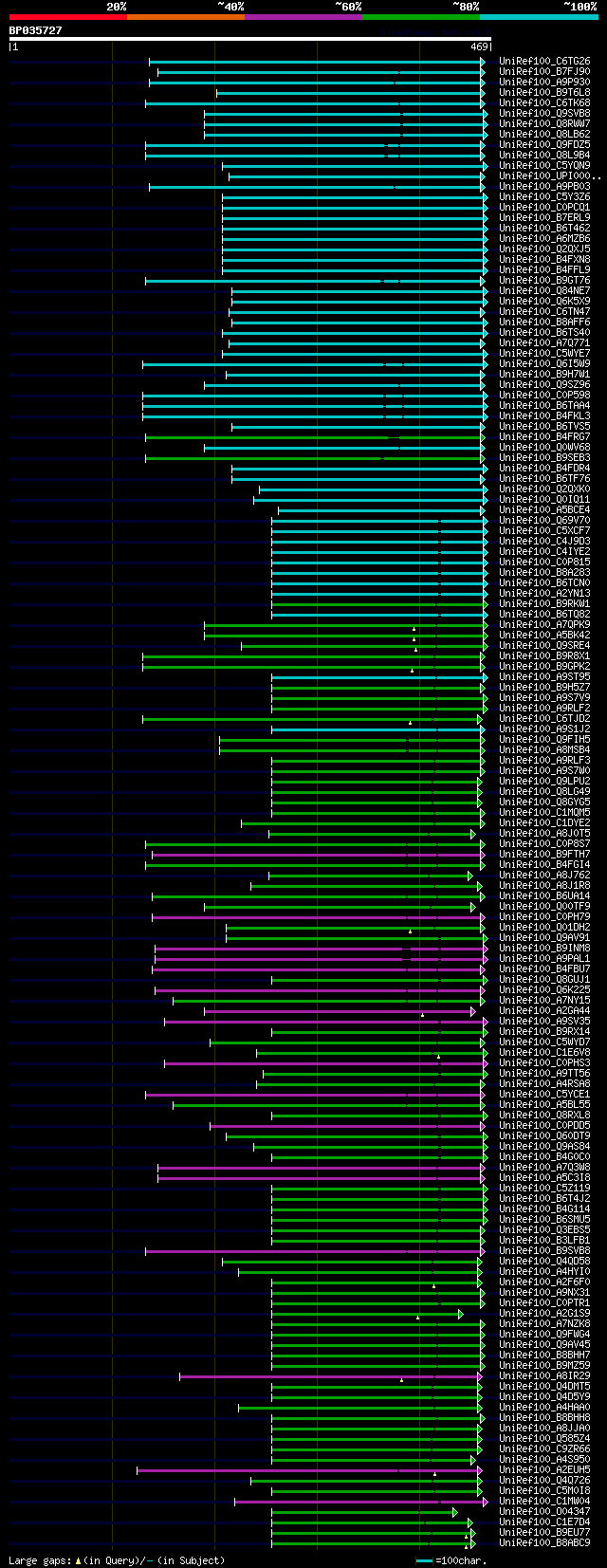Viewport: 607px width, 1568px height.
Task: Select the UniRef100_C1MW04 label
Action: click(544, 1501)
